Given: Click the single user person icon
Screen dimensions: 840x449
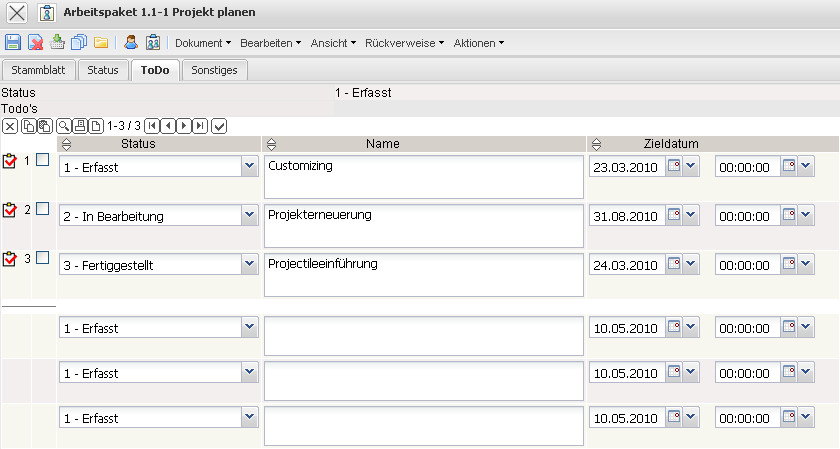Looking at the screenshot, I should coord(130,42).
